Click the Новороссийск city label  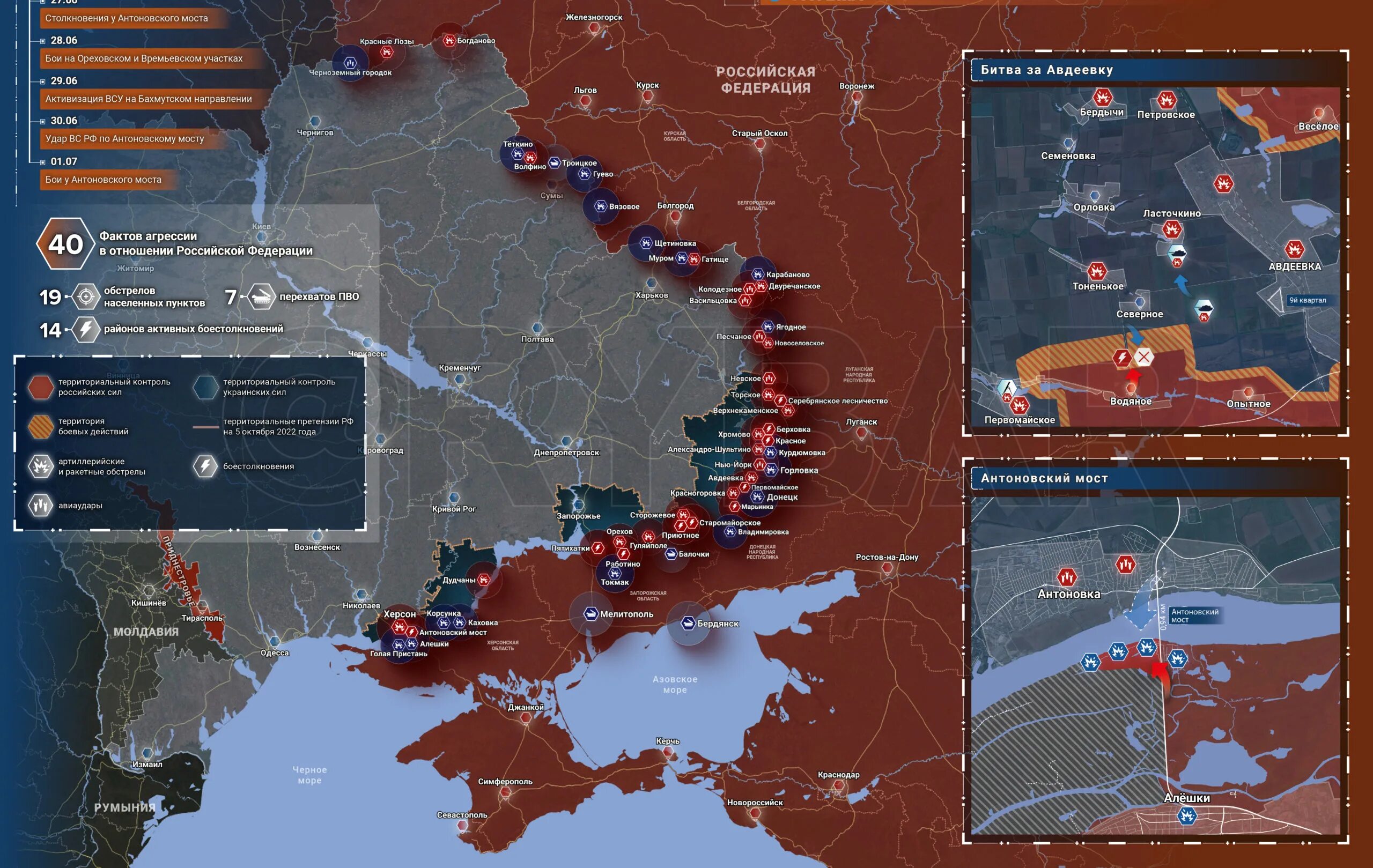755,803
